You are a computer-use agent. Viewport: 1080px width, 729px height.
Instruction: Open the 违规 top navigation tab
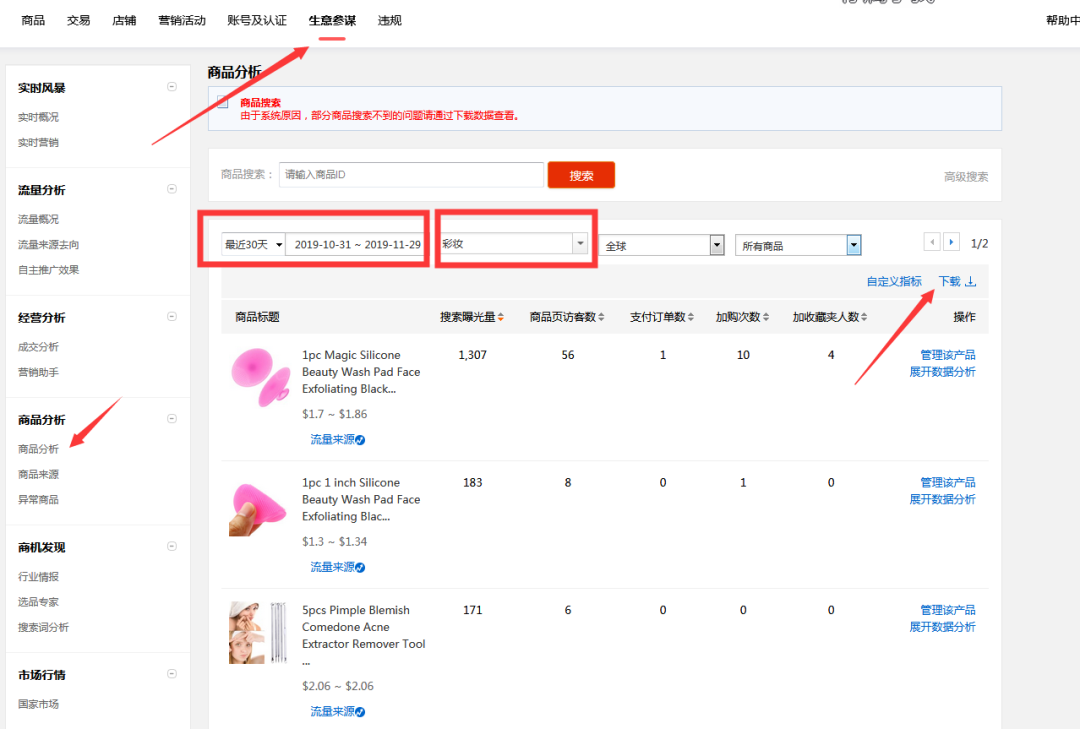coord(390,21)
